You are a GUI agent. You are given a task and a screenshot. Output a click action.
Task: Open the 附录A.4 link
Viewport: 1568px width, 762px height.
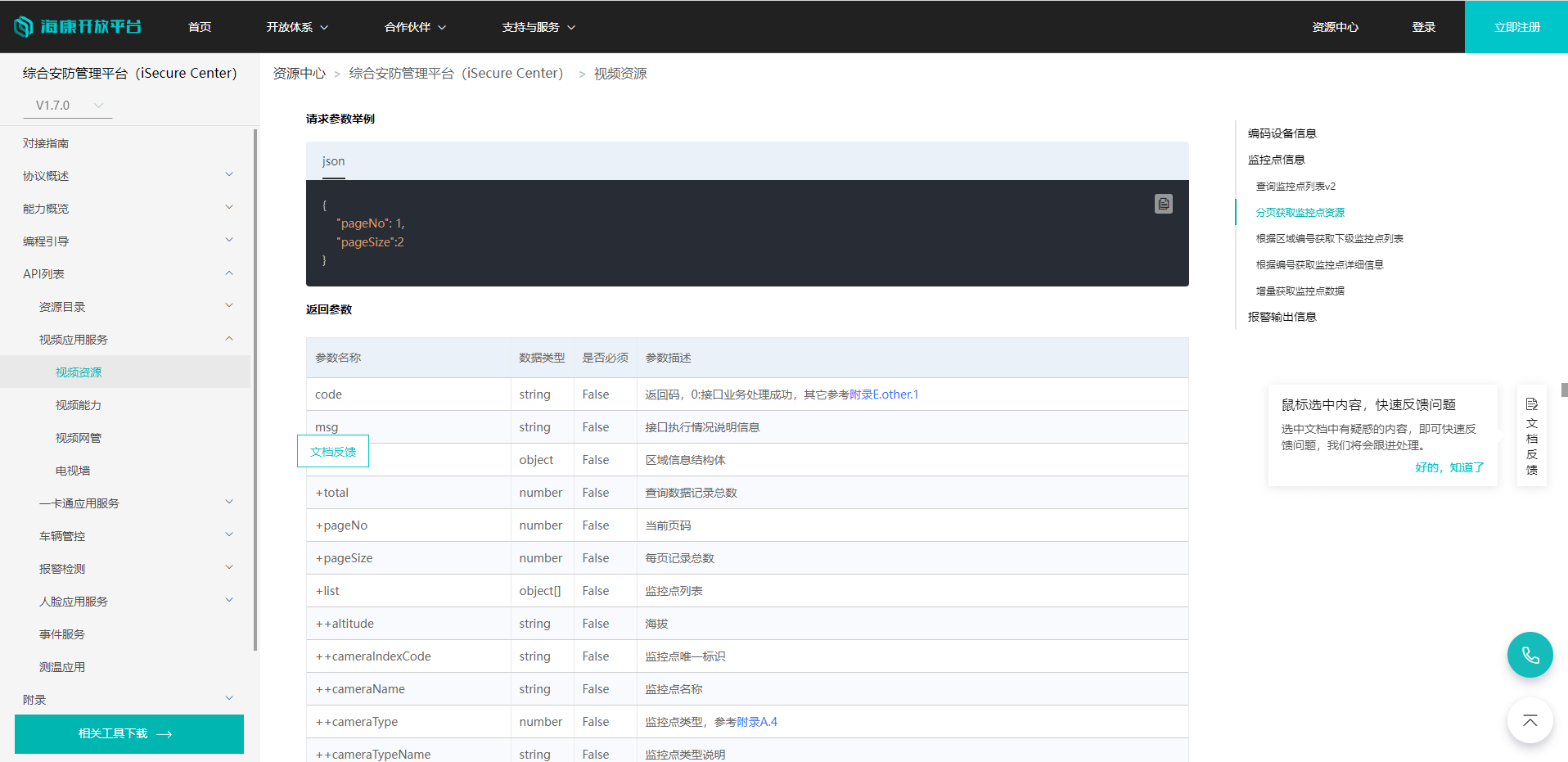pyautogui.click(x=757, y=722)
